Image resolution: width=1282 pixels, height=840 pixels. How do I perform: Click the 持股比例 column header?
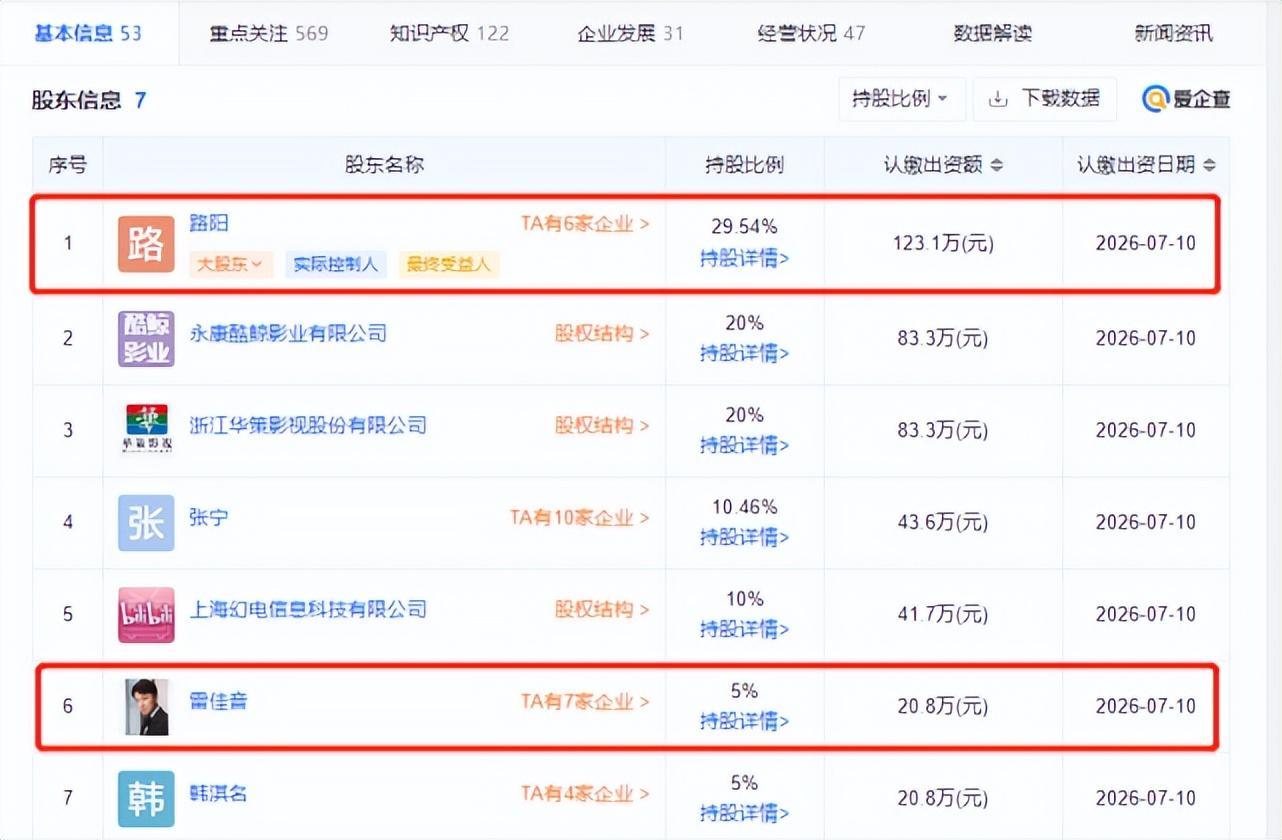[x=744, y=165]
